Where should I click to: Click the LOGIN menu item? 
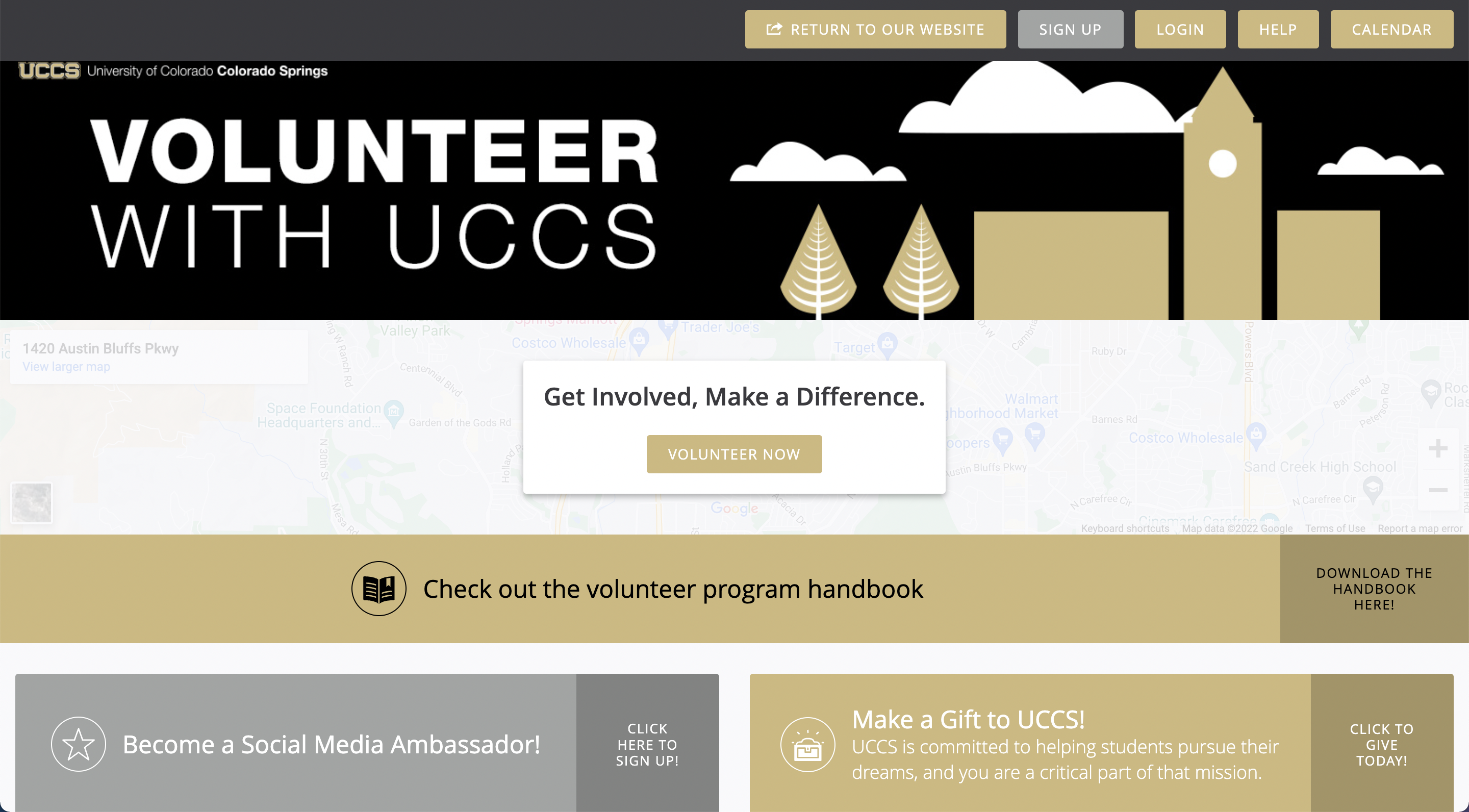tap(1181, 28)
